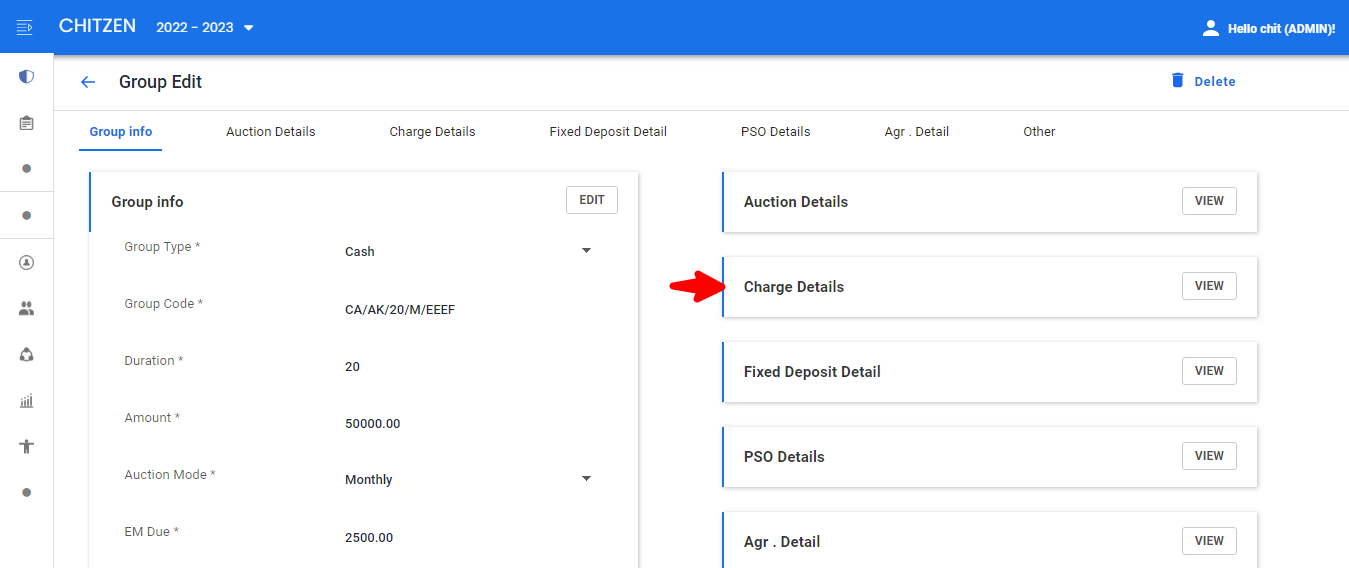Open the shield icon in sidebar

pyautogui.click(x=26, y=76)
